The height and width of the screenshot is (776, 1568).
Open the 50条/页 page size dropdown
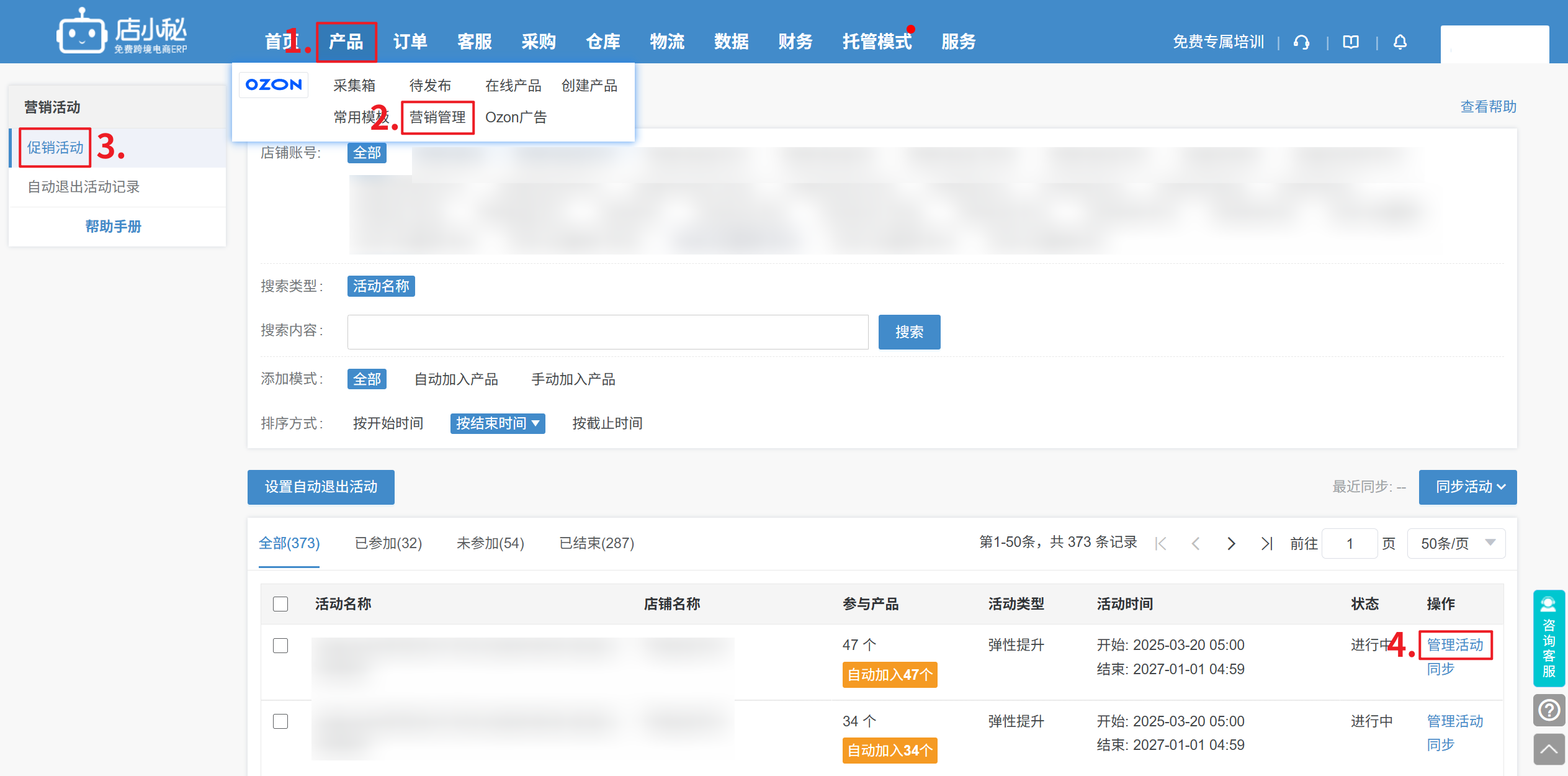click(1456, 544)
